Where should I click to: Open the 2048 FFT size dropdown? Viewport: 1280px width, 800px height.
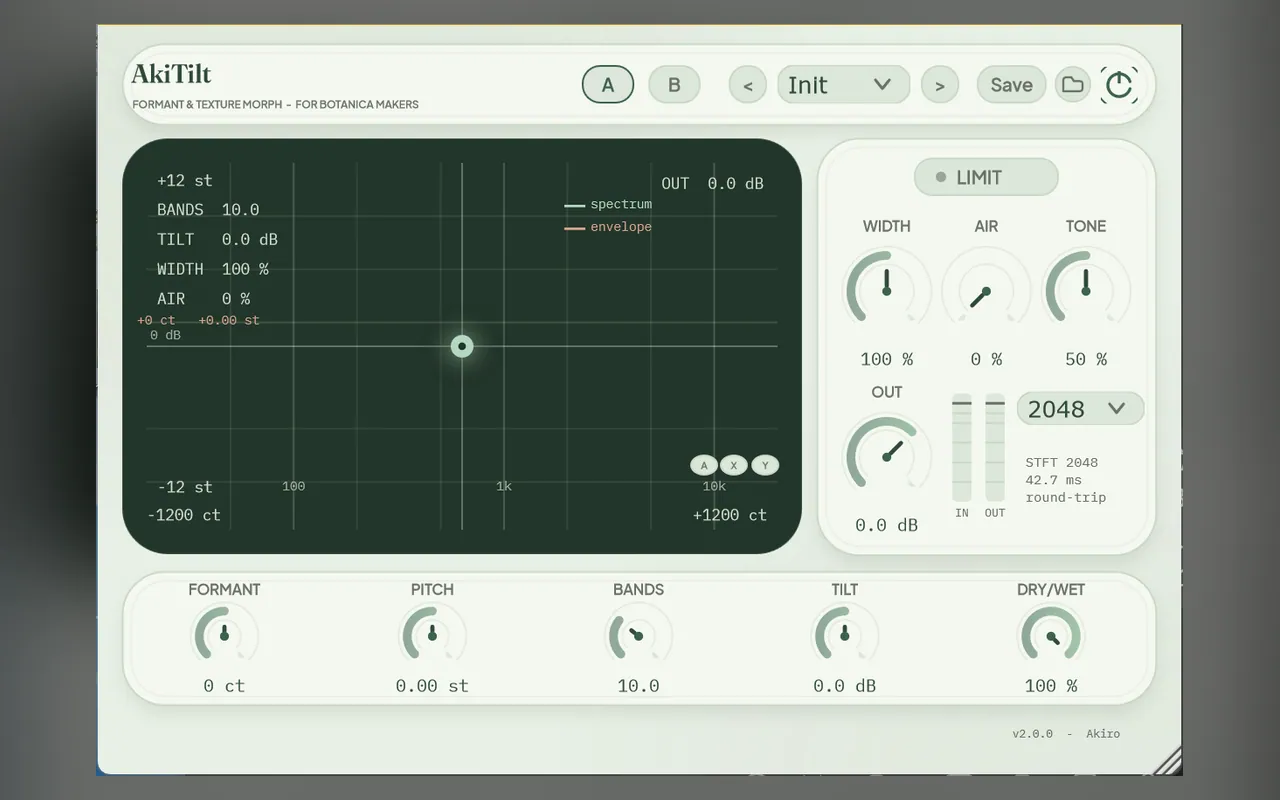click(1080, 408)
